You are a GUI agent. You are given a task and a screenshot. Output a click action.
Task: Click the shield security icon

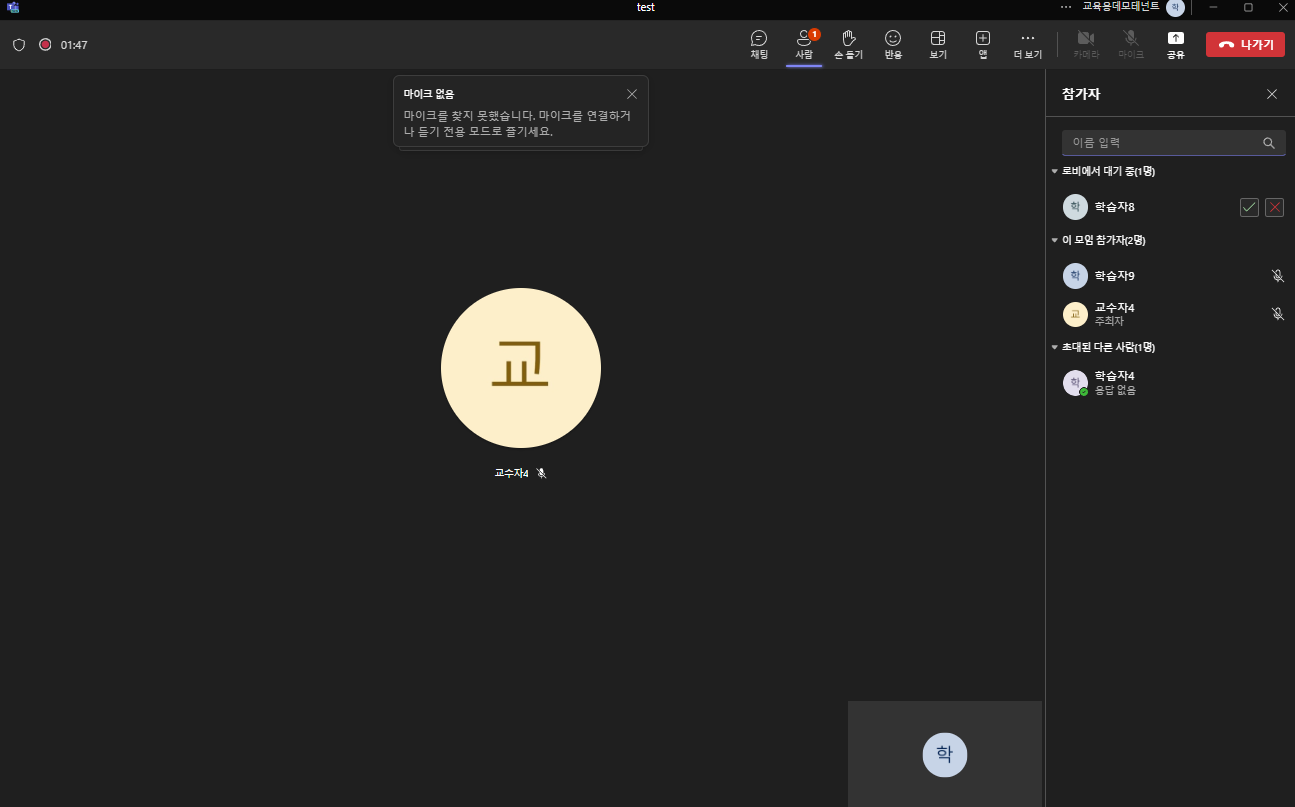[x=18, y=45]
